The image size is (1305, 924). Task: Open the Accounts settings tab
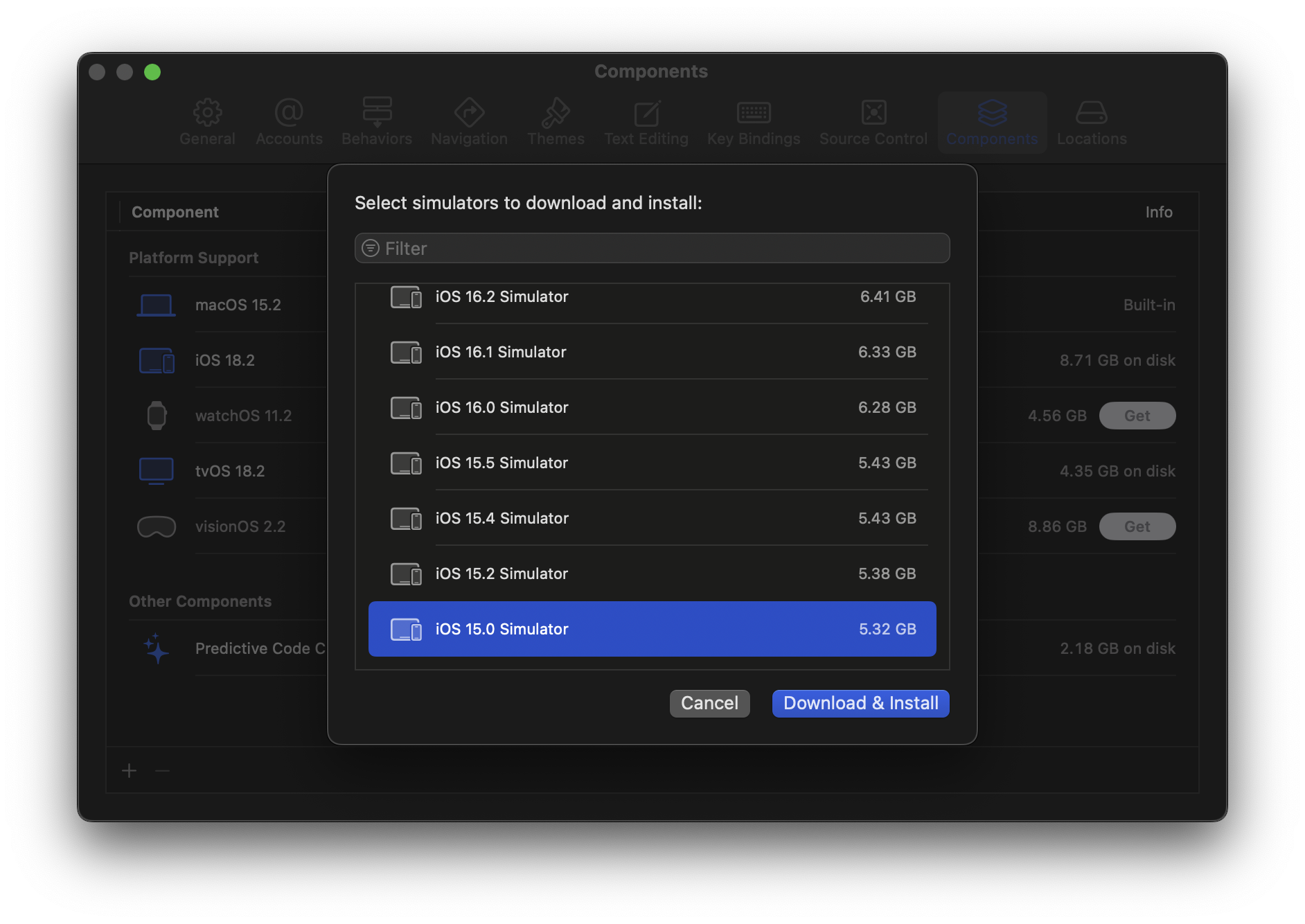pos(289,122)
